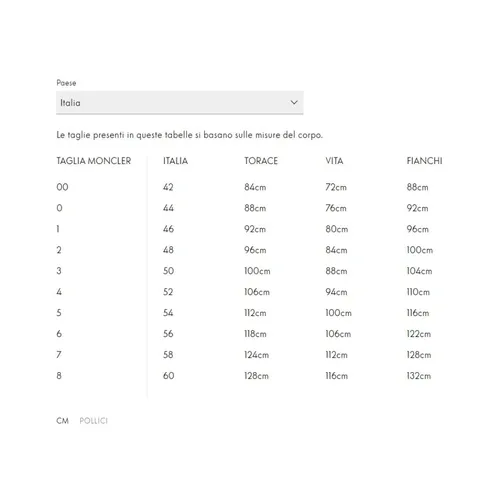The height and width of the screenshot is (500, 500).
Task: Click the FIANCHI column header
Action: tap(424, 161)
